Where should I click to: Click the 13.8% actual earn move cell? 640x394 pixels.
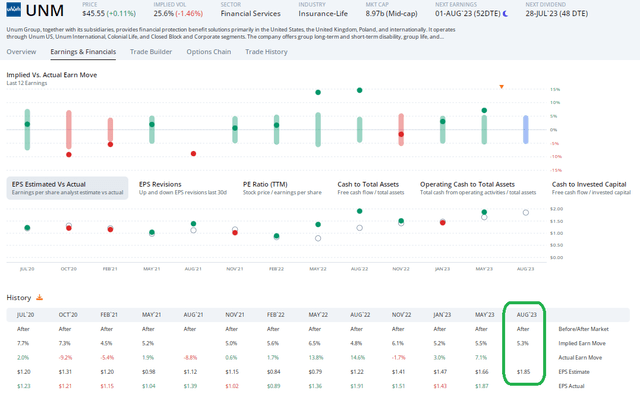click(316, 358)
